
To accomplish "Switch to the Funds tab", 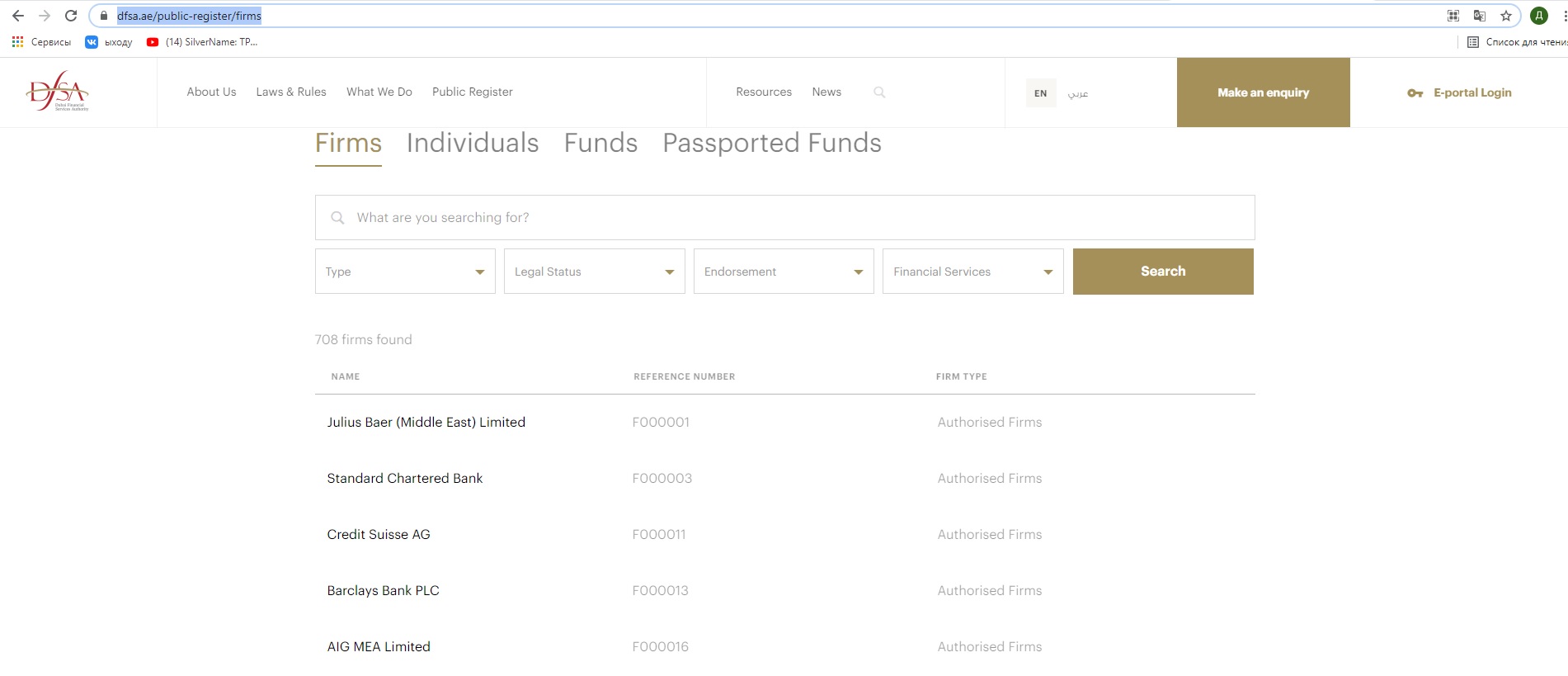I will pyautogui.click(x=601, y=144).
